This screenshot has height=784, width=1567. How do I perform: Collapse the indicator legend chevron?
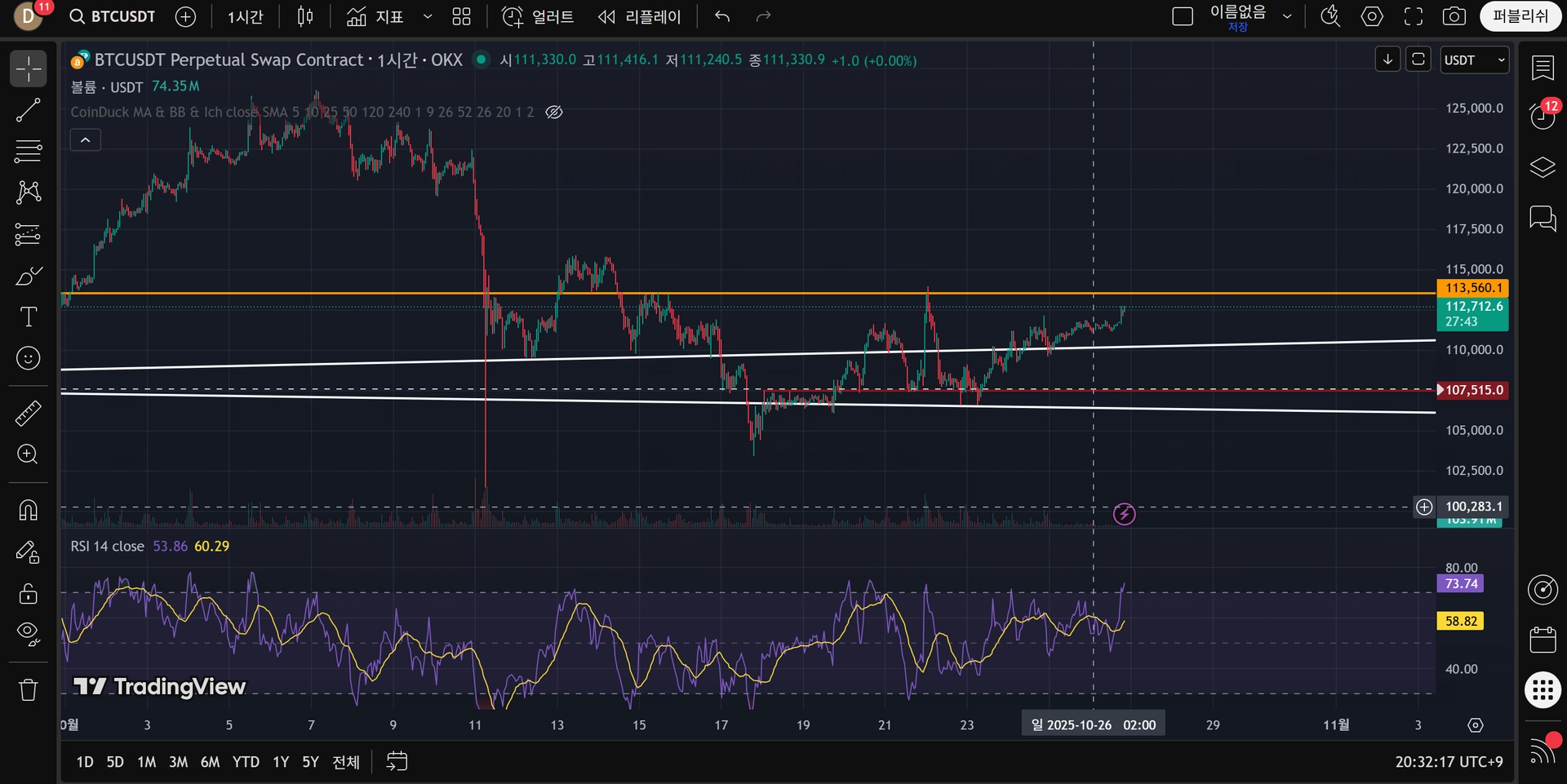pyautogui.click(x=86, y=140)
